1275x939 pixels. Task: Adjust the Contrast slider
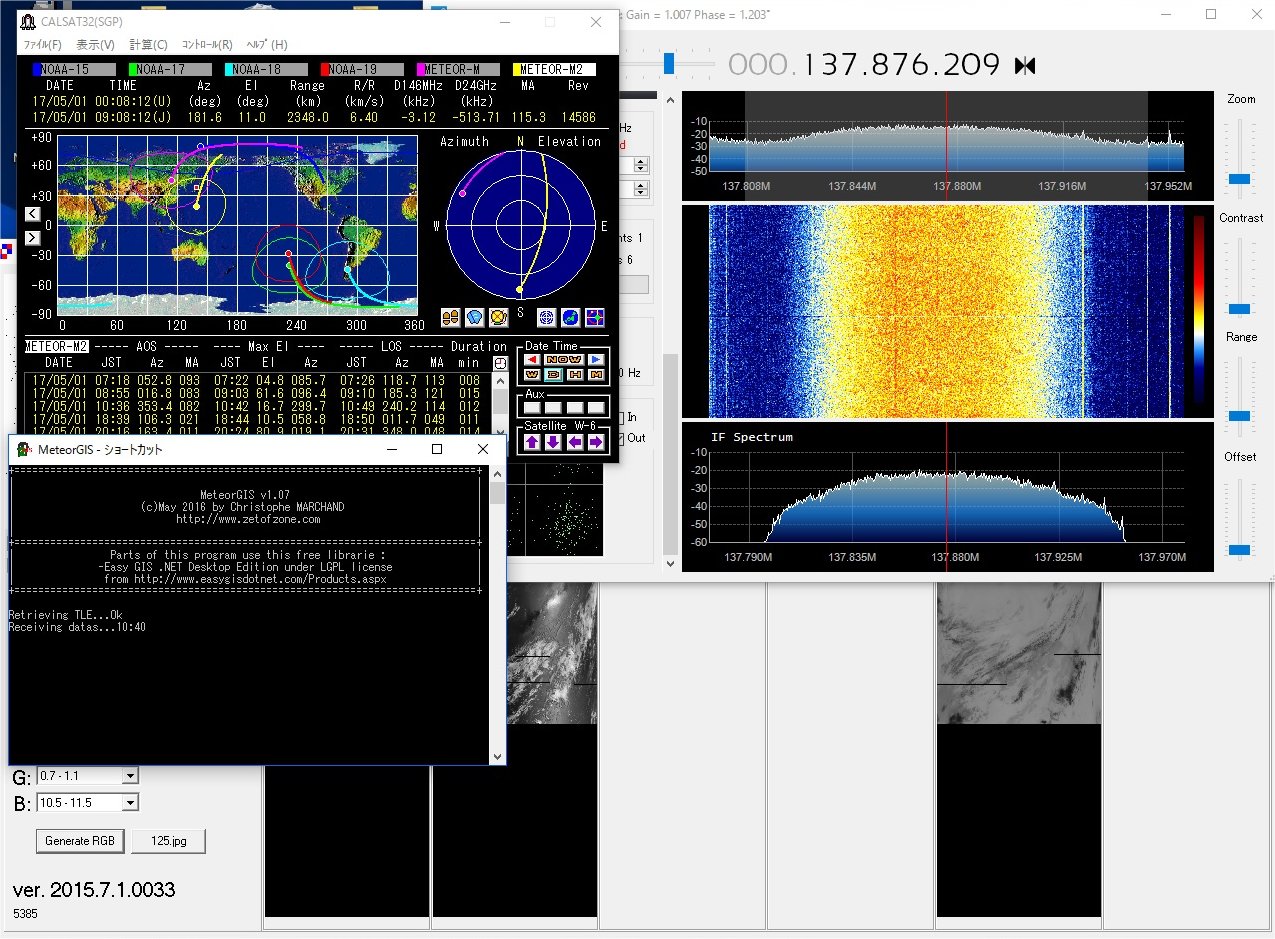[1239, 308]
